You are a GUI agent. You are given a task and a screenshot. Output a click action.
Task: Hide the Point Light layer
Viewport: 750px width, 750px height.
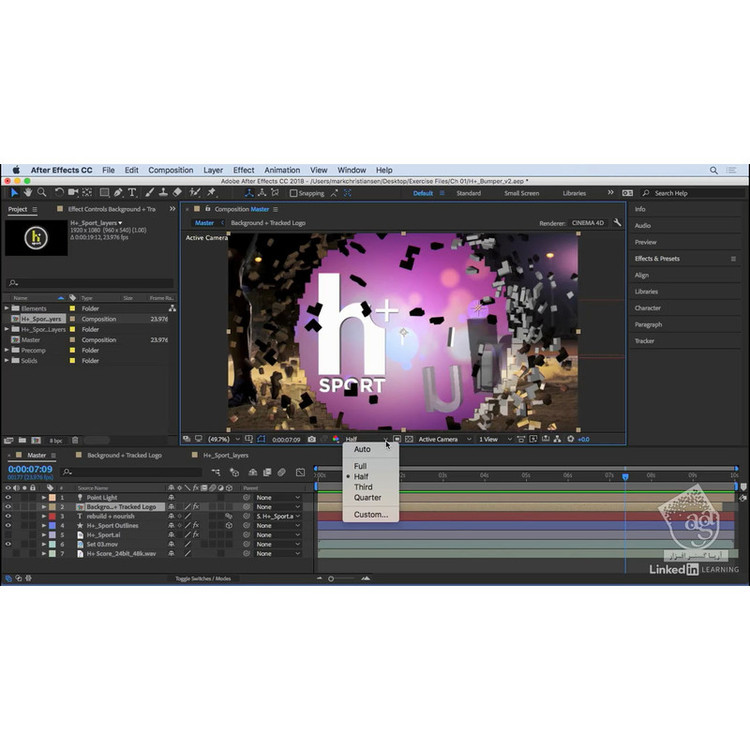(x=8, y=497)
